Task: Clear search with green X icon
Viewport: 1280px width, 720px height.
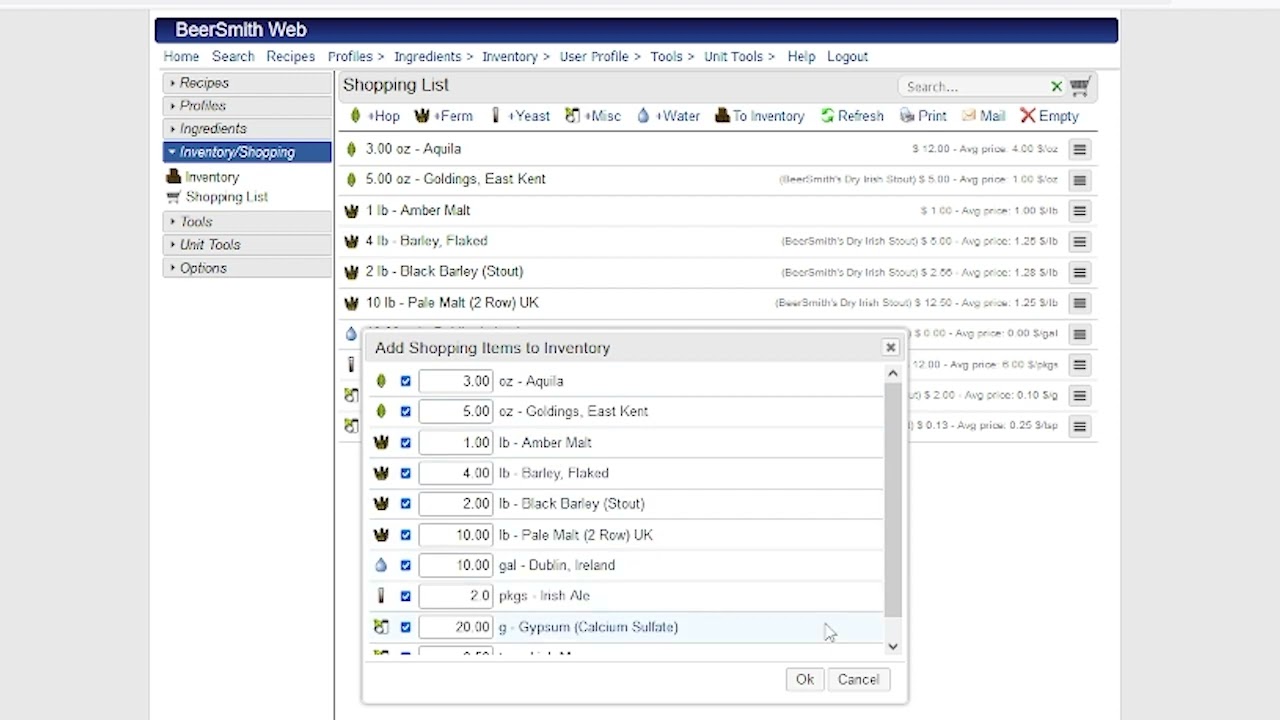Action: pyautogui.click(x=1056, y=87)
